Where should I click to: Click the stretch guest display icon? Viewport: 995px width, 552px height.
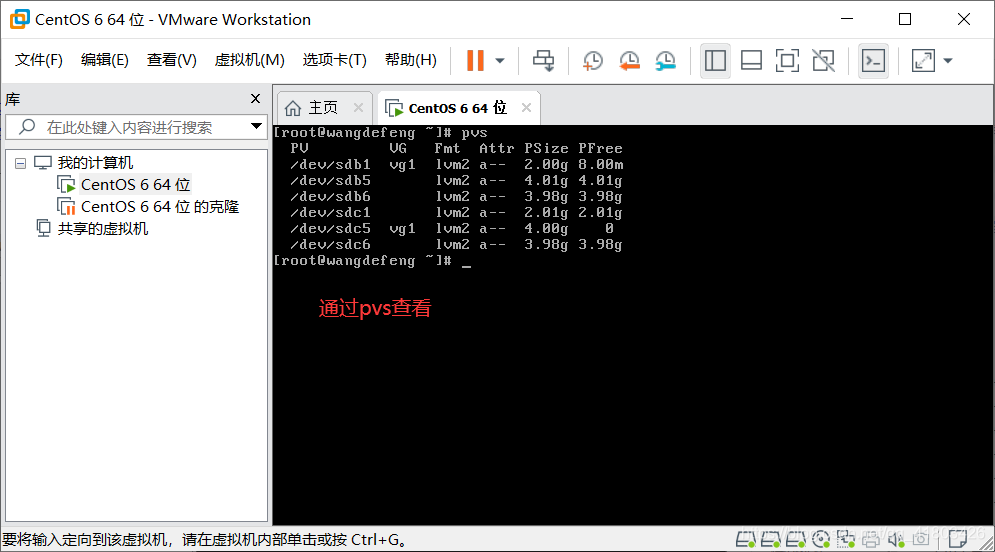923,61
